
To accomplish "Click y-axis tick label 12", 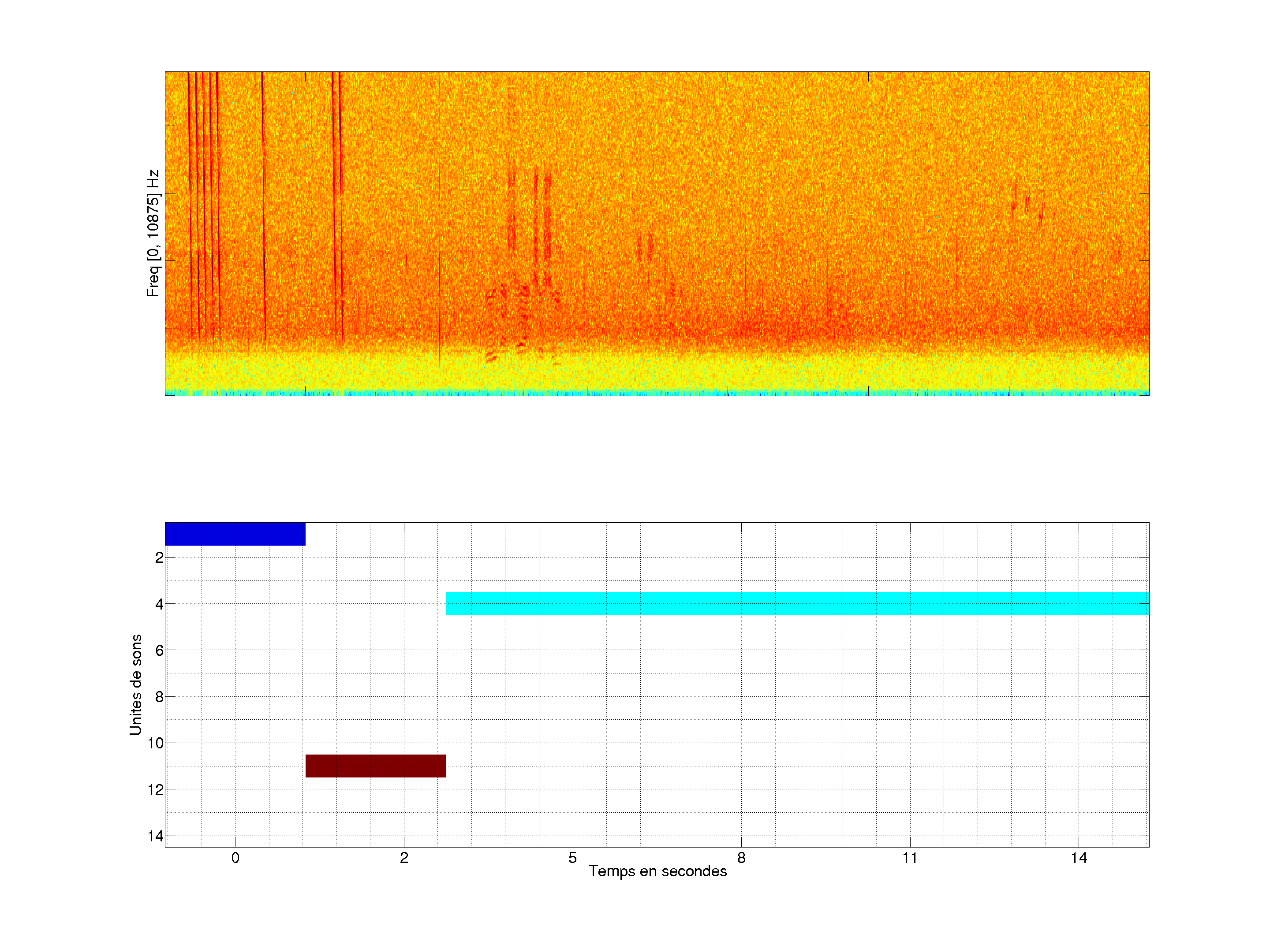I will tap(155, 790).
